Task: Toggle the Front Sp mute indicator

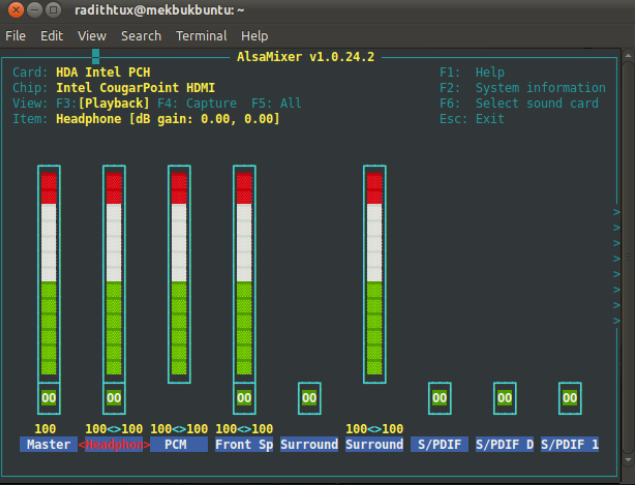Action: [x=244, y=398]
